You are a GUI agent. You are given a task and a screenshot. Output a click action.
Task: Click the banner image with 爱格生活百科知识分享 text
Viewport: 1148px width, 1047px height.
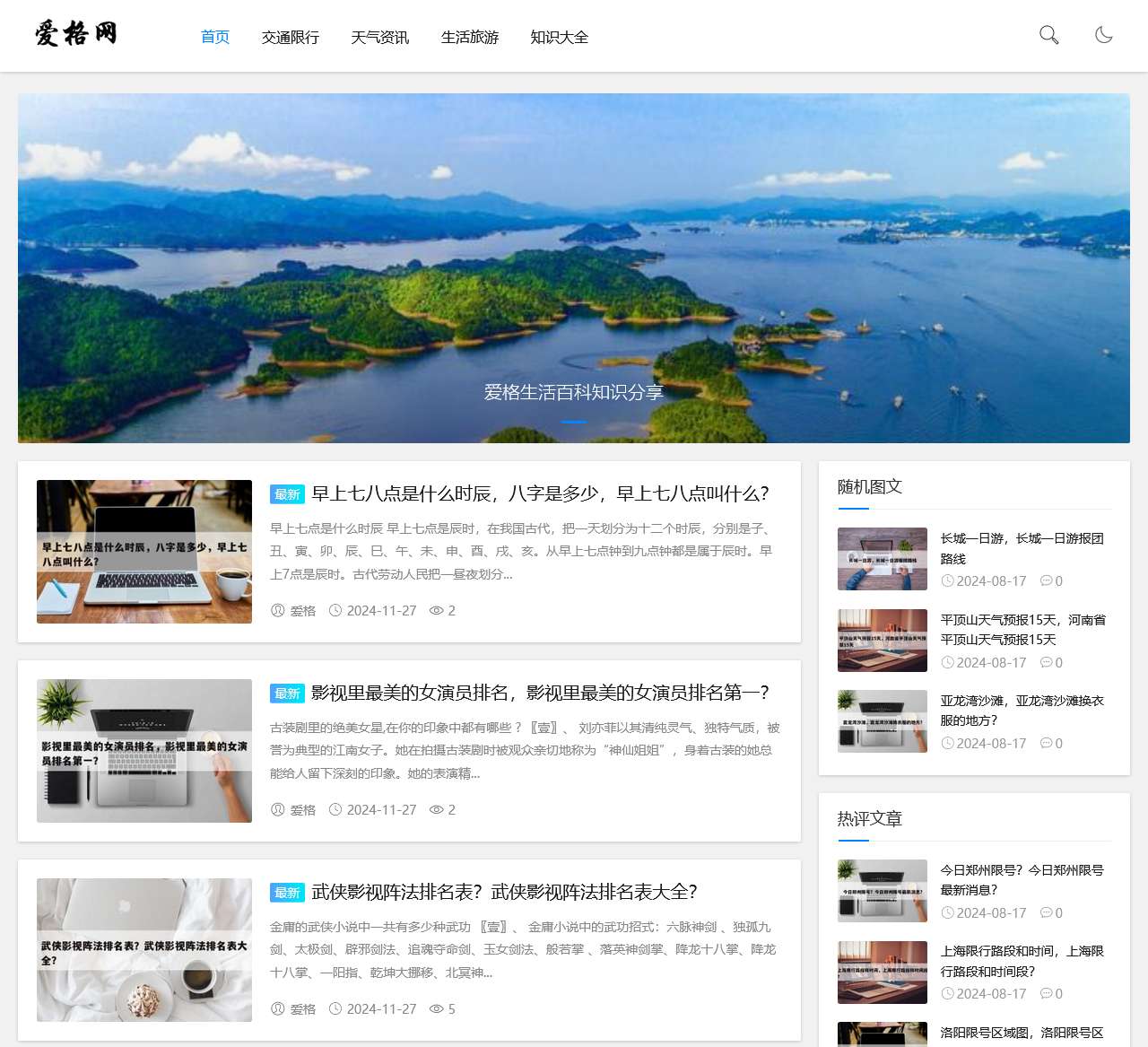574,267
